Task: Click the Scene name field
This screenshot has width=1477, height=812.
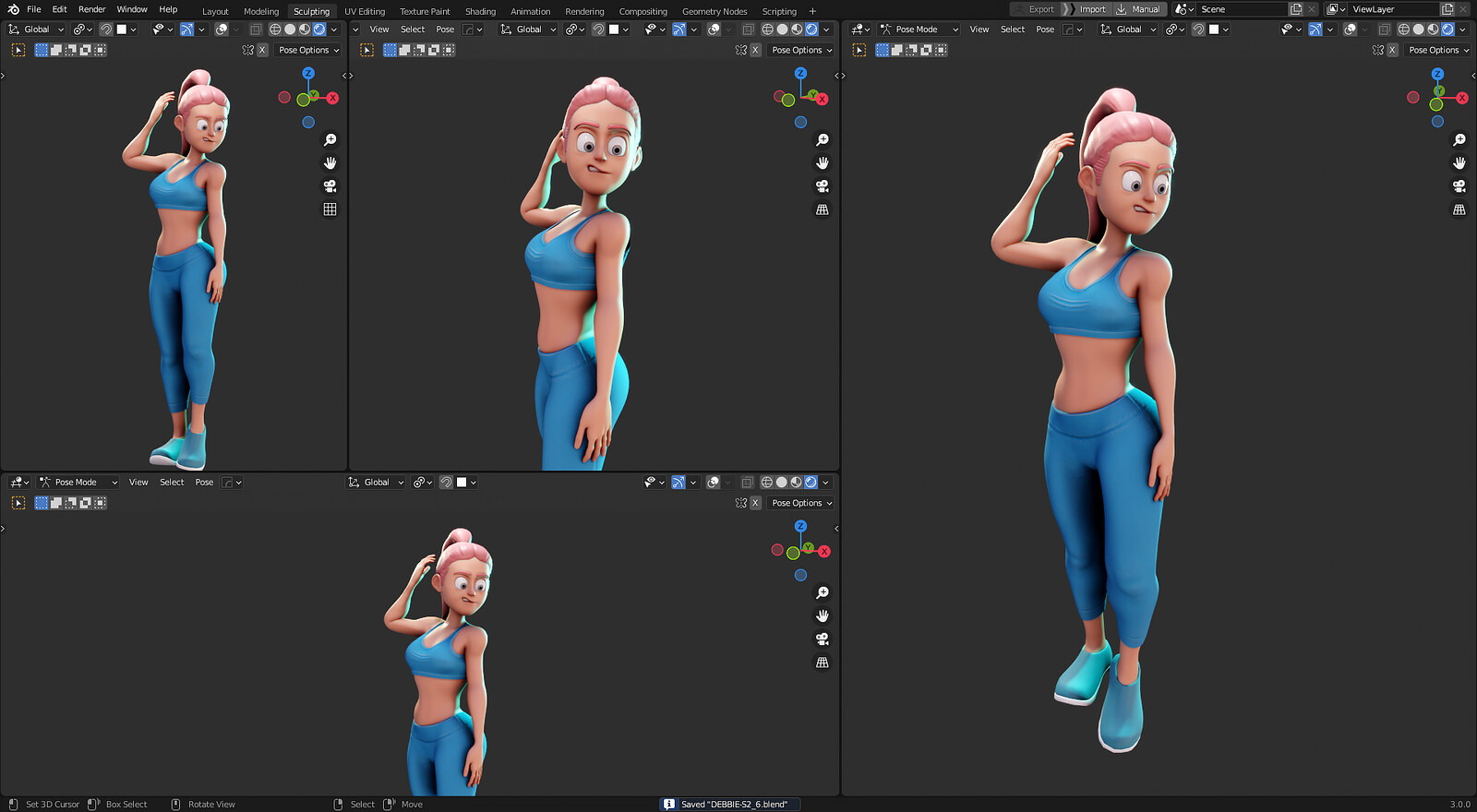Action: pos(1242,9)
